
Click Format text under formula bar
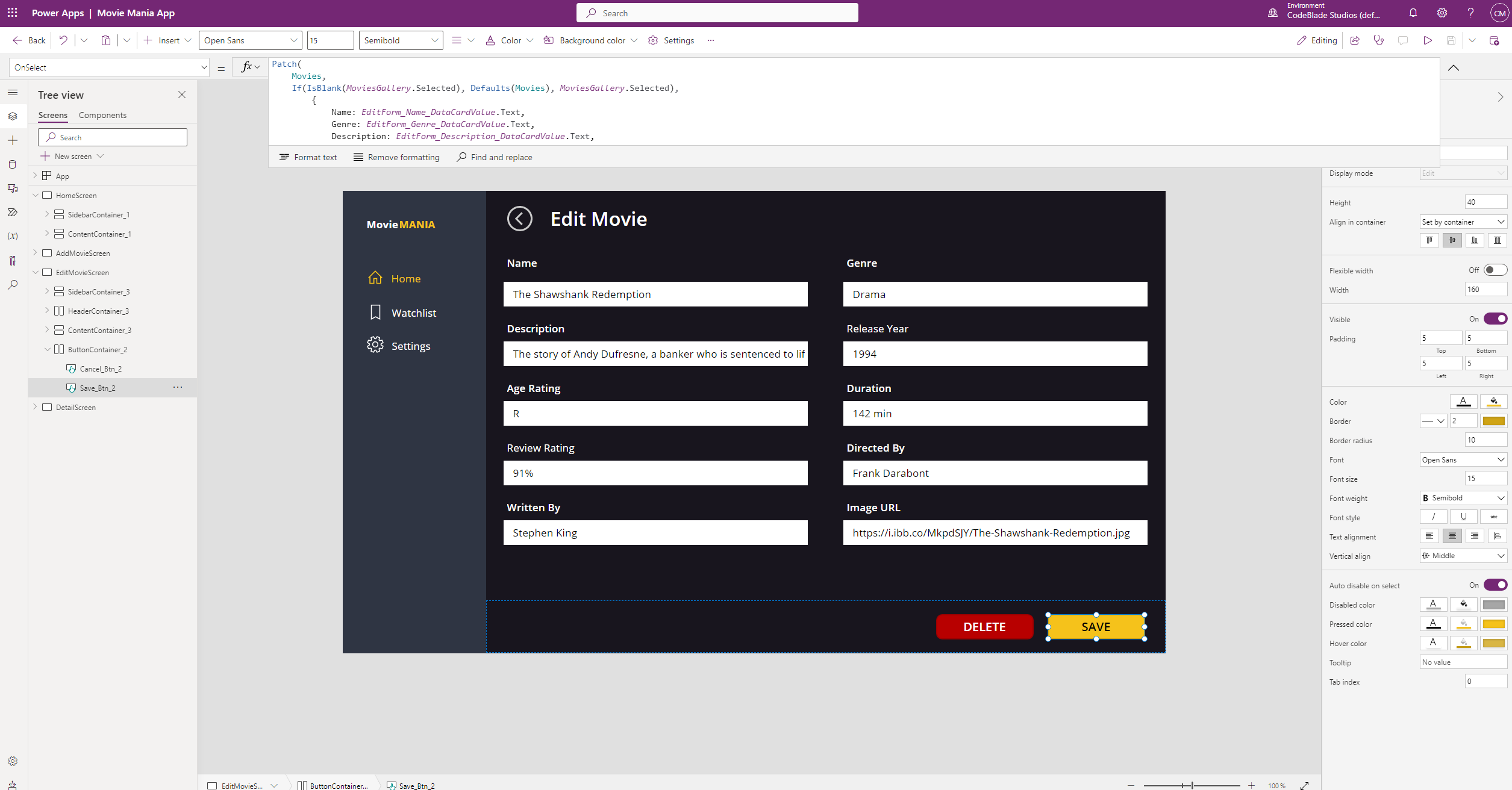pos(308,157)
